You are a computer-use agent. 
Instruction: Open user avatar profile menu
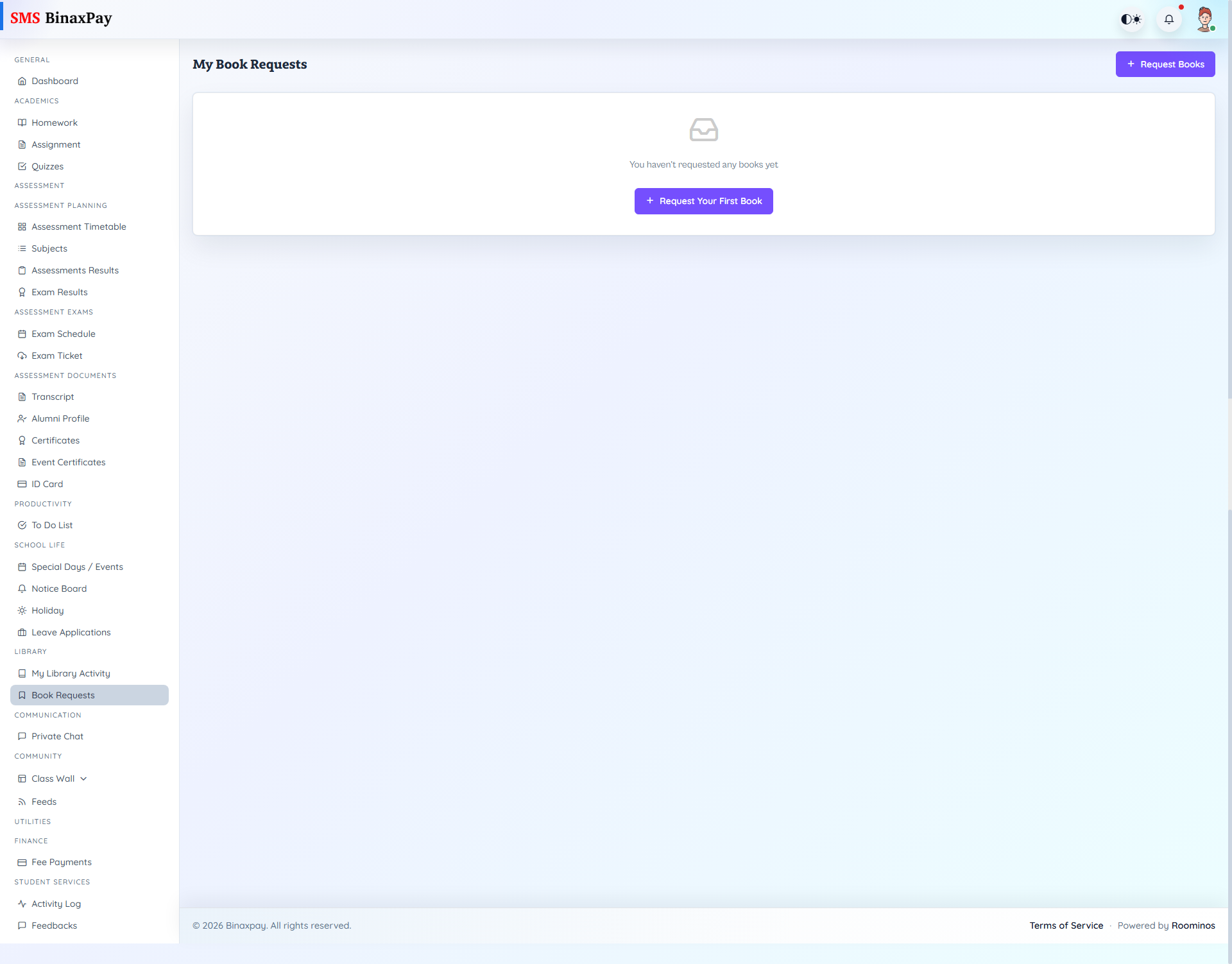[1204, 19]
